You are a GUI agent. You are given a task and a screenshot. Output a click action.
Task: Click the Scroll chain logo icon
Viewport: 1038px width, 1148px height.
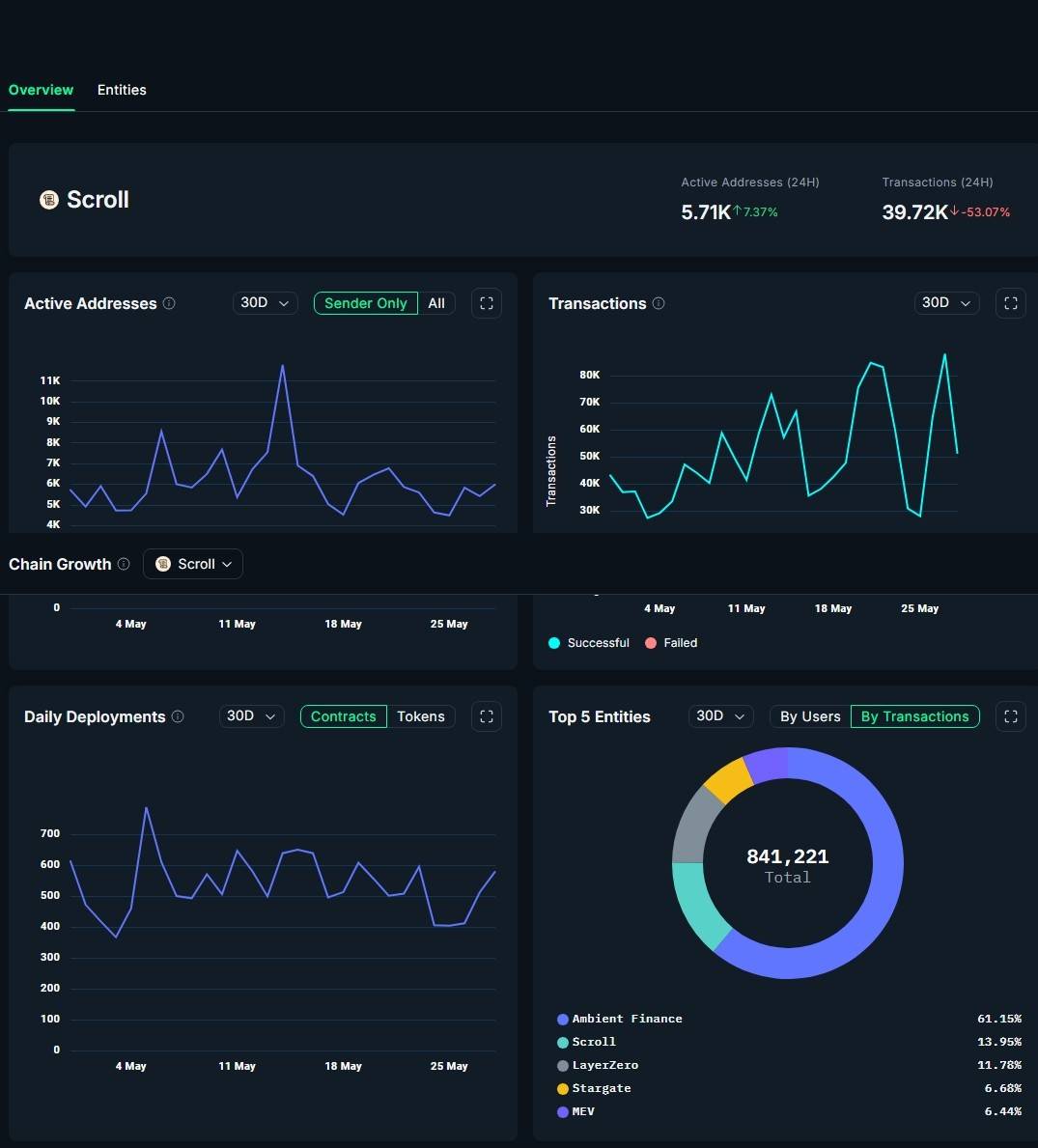point(49,199)
